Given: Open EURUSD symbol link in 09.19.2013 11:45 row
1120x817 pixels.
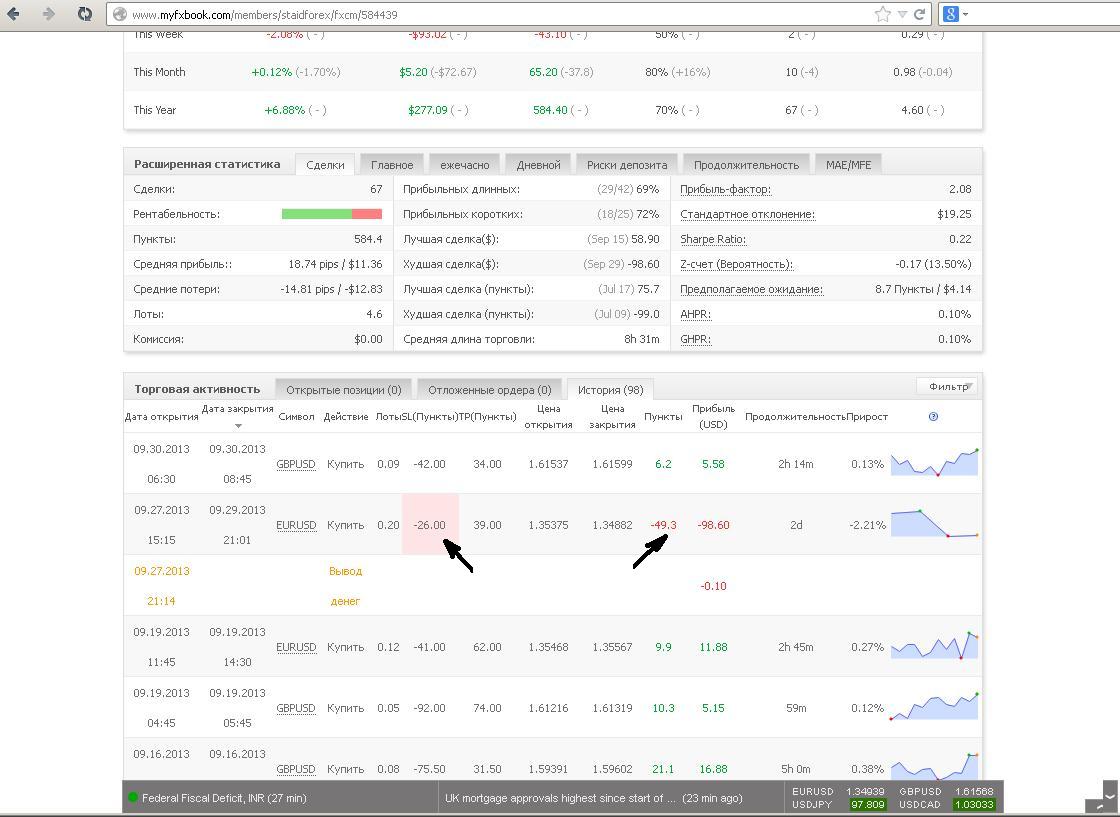Looking at the screenshot, I should click(x=296, y=647).
